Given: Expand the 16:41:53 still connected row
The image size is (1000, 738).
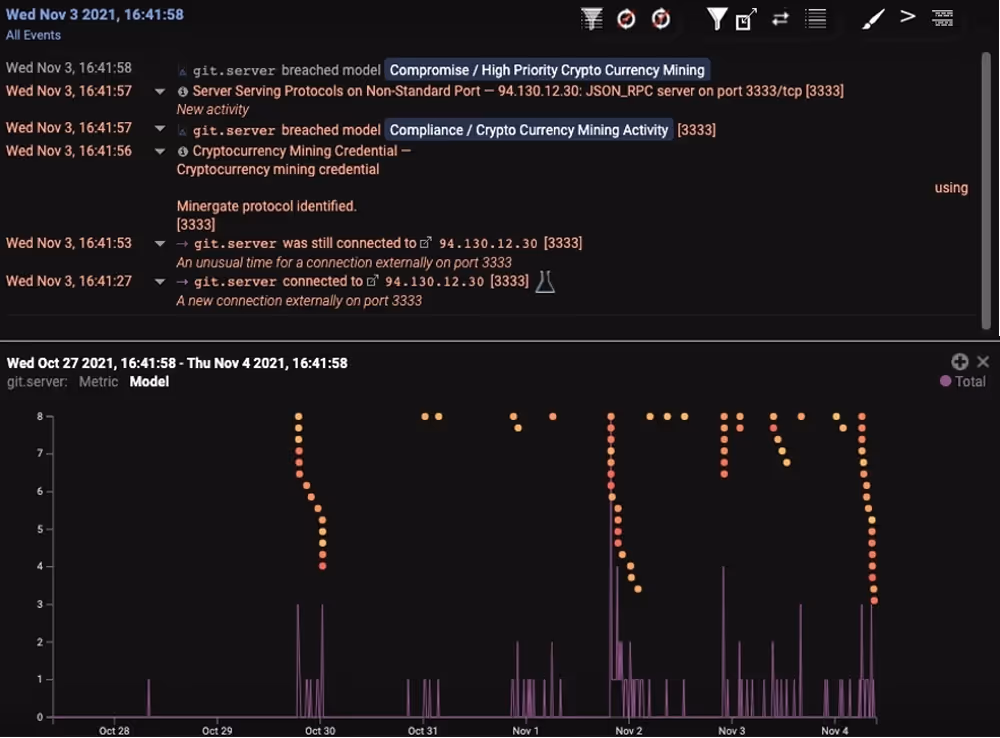Looking at the screenshot, I should (160, 243).
